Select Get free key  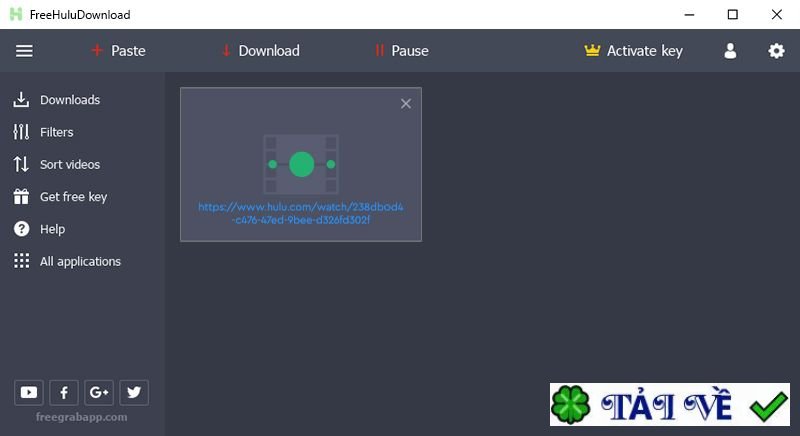(x=60, y=197)
